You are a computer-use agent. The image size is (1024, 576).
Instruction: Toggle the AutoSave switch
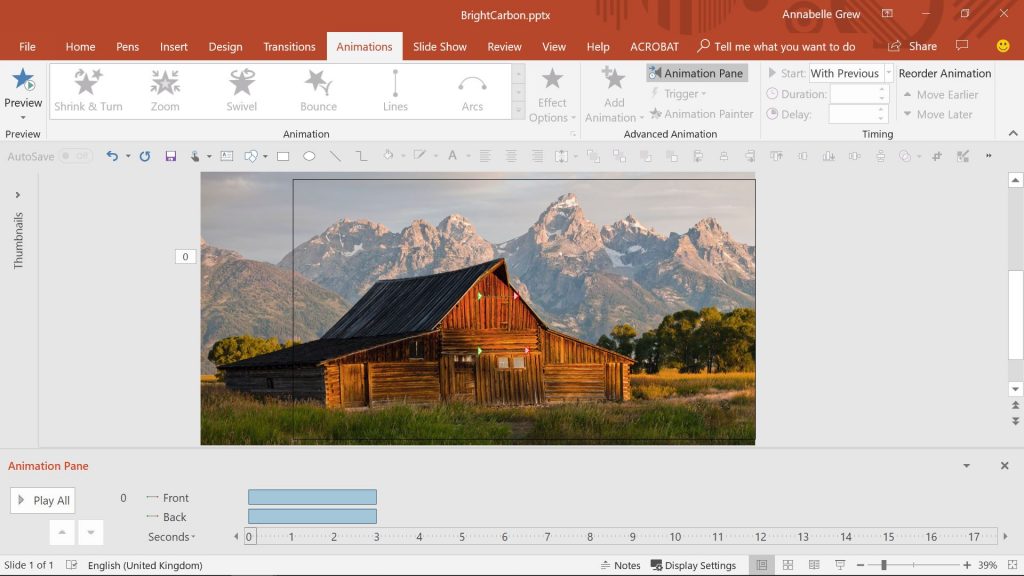[x=75, y=156]
